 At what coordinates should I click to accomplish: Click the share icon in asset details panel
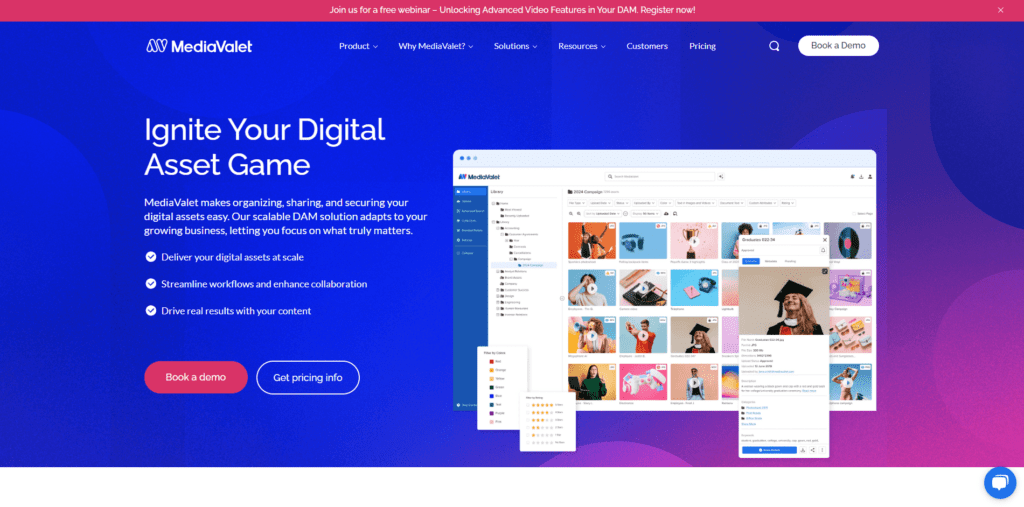[x=813, y=450]
